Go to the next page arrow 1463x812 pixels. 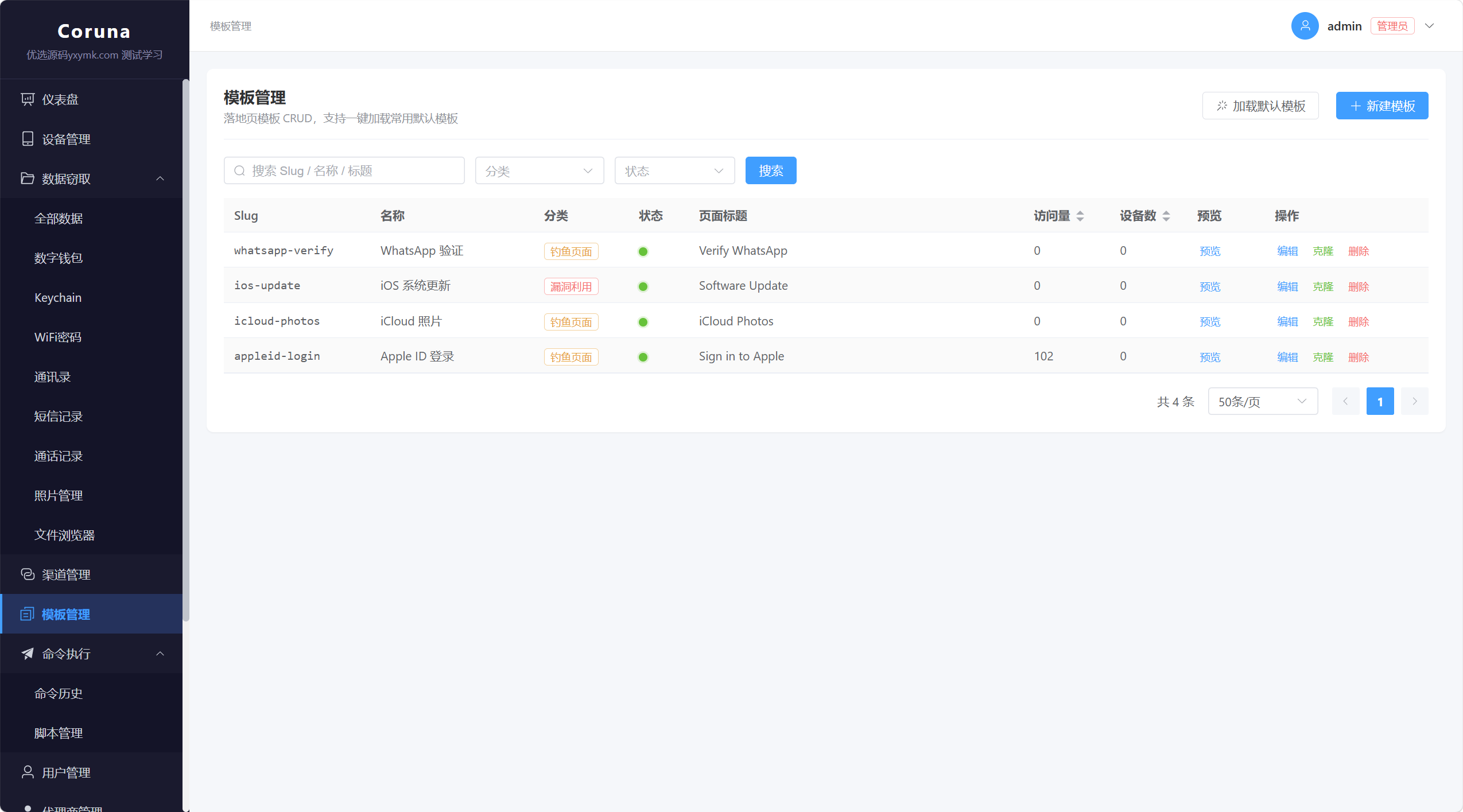pyautogui.click(x=1414, y=401)
